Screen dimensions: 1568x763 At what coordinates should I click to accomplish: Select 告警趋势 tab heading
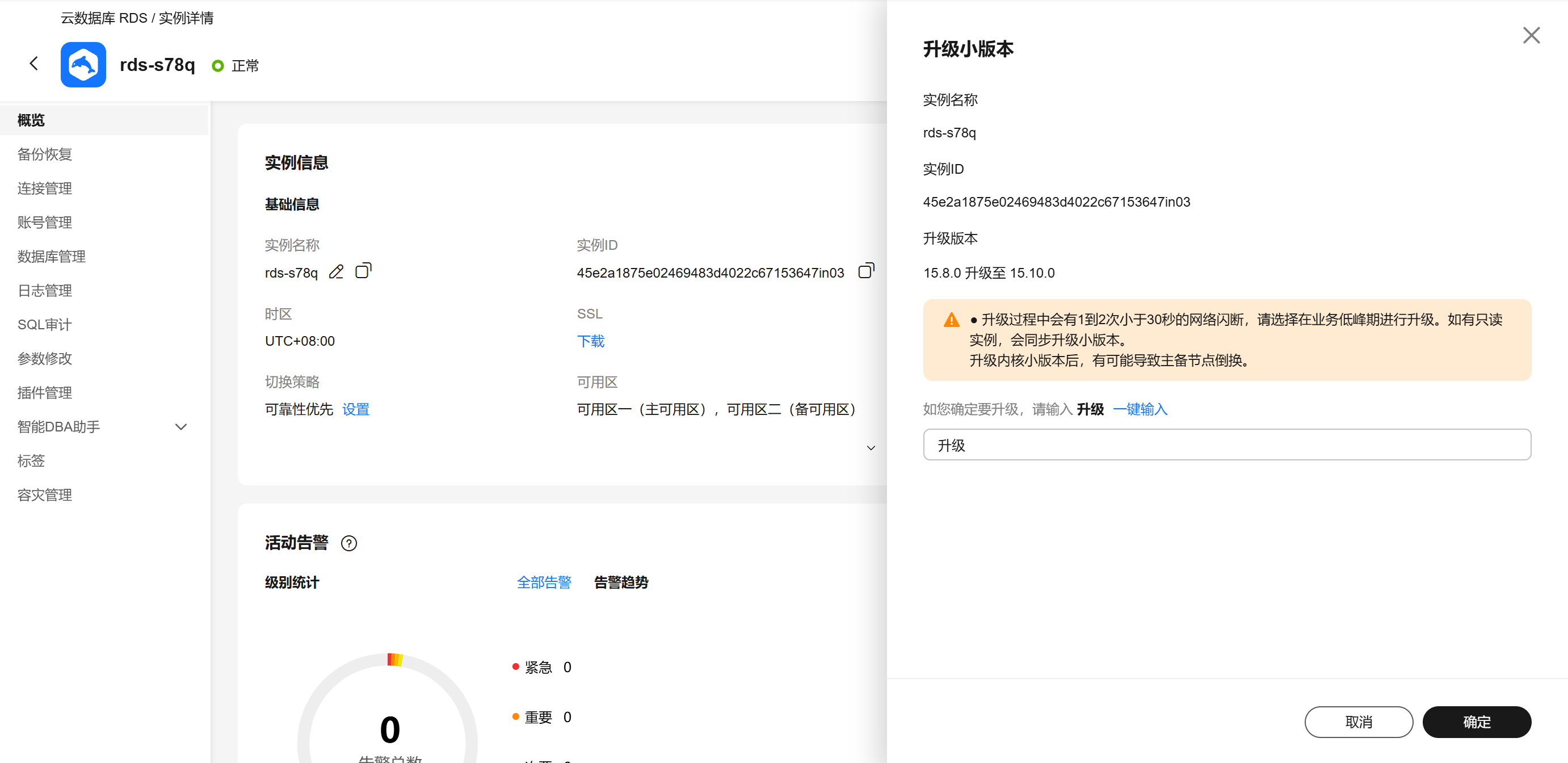621,583
